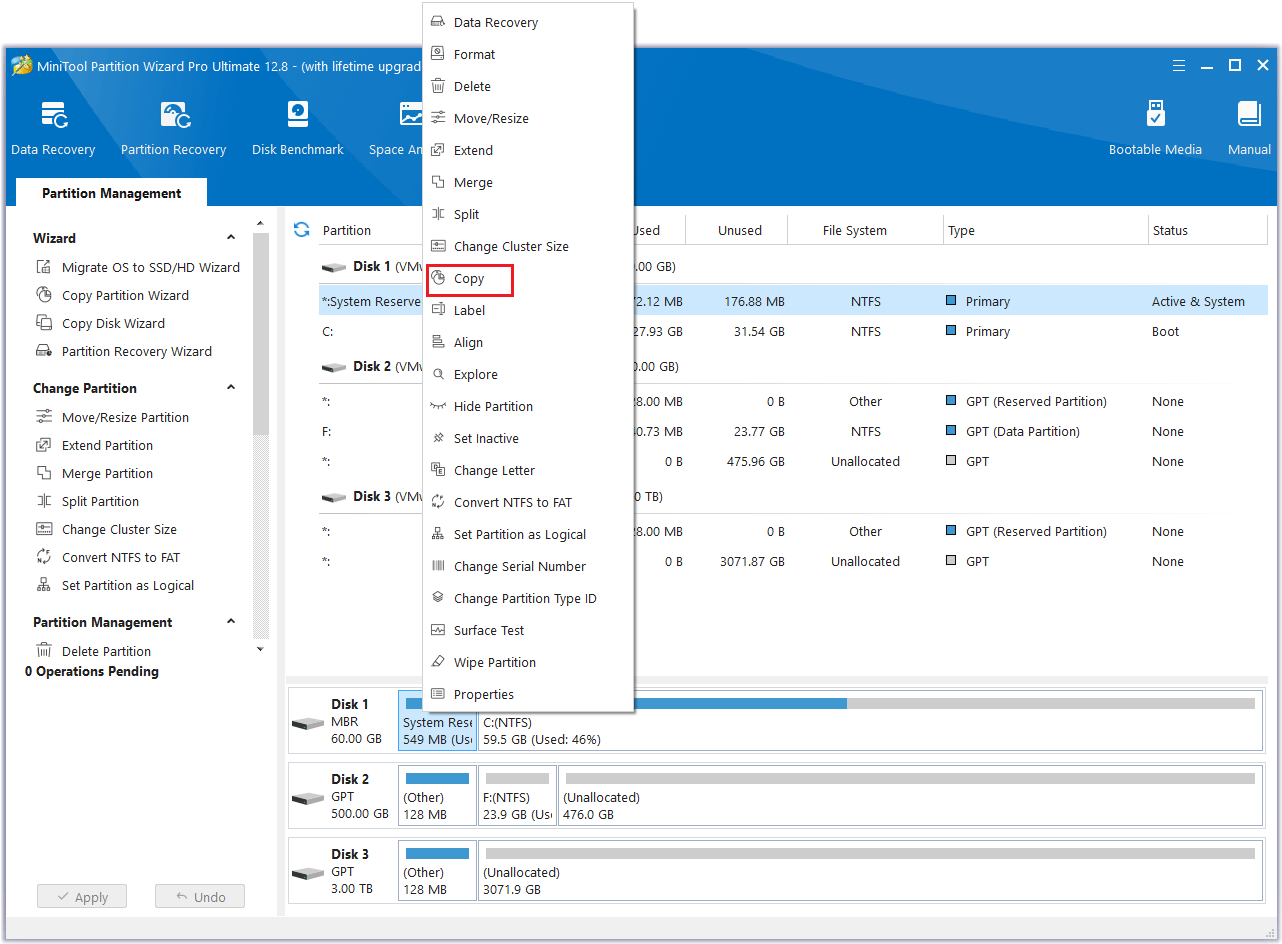The width and height of the screenshot is (1282, 944).
Task: Switch to the Partition Management tab
Action: pyautogui.click(x=111, y=193)
